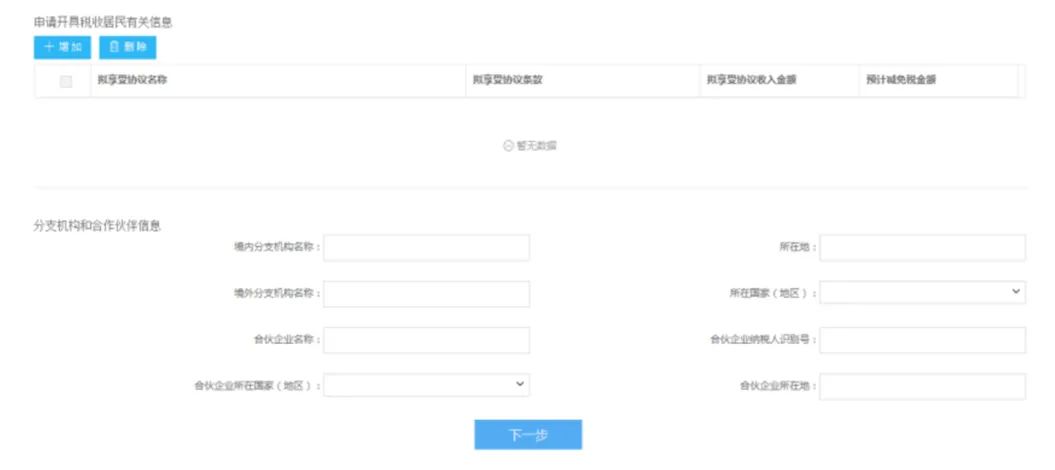Select the 拟享受协议收入金额 column header

coord(751,80)
